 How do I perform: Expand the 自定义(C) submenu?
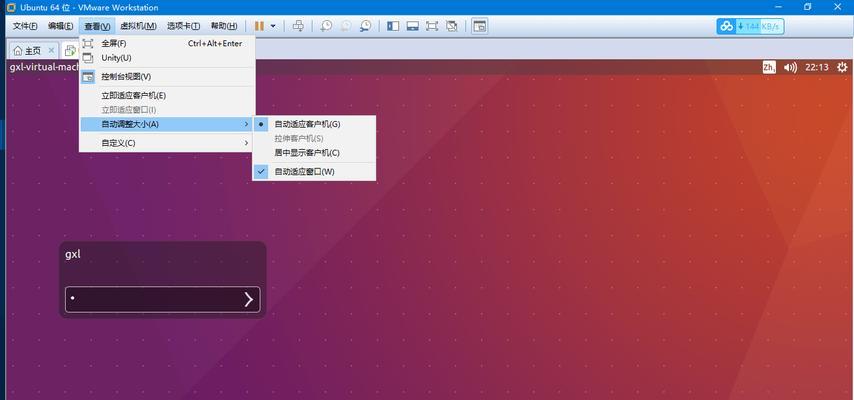[x=167, y=143]
